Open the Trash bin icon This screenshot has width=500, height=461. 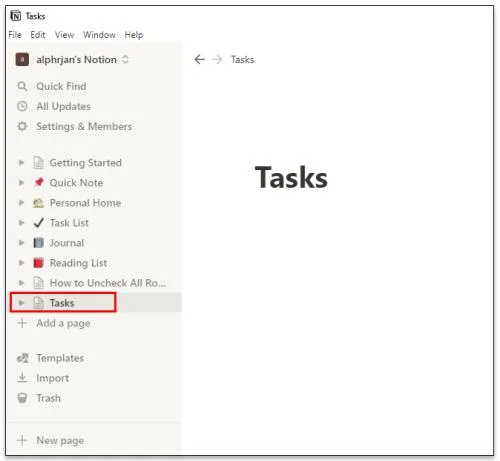22,398
